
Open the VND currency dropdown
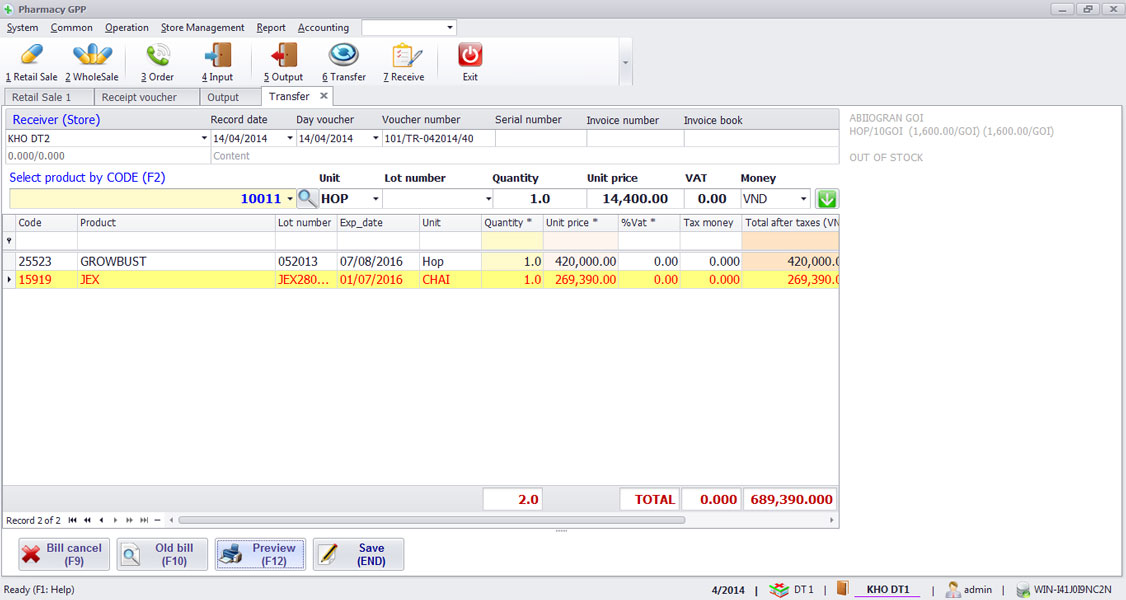click(803, 198)
